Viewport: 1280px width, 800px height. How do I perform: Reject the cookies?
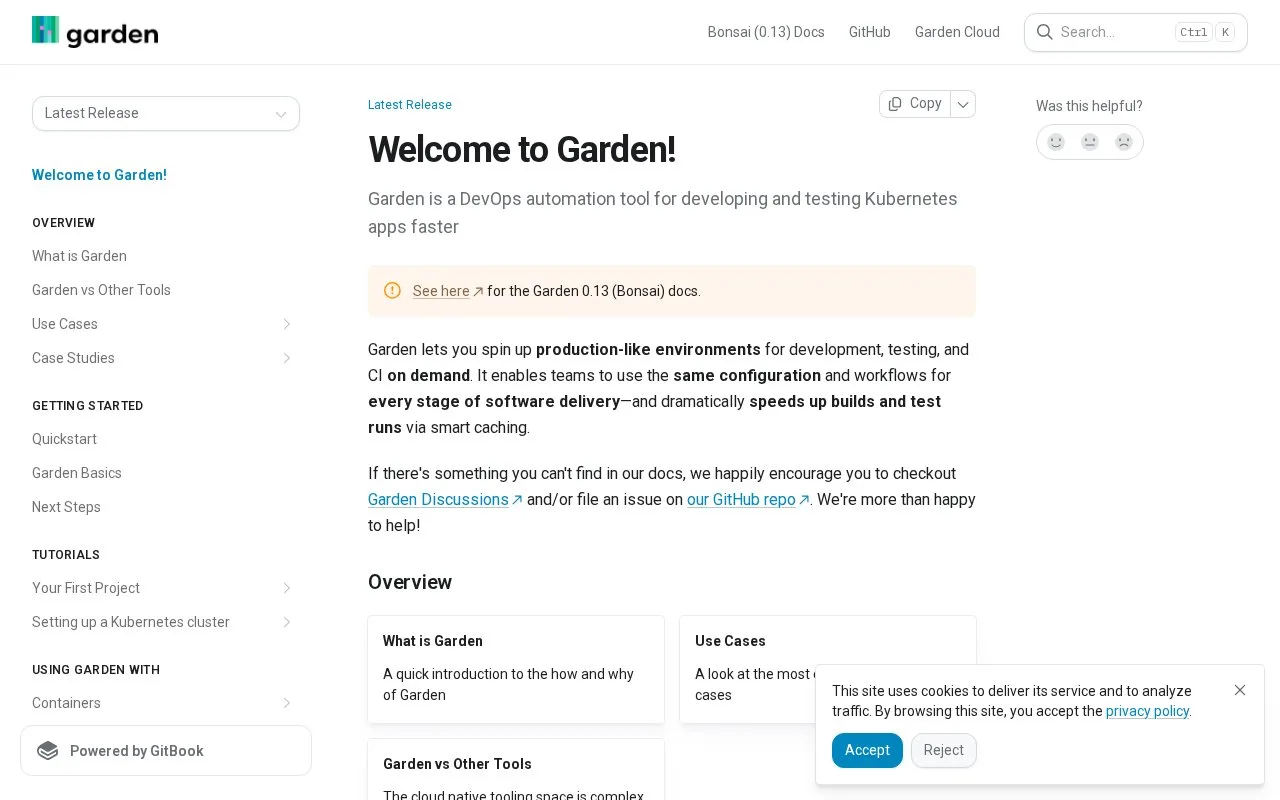[x=944, y=750]
